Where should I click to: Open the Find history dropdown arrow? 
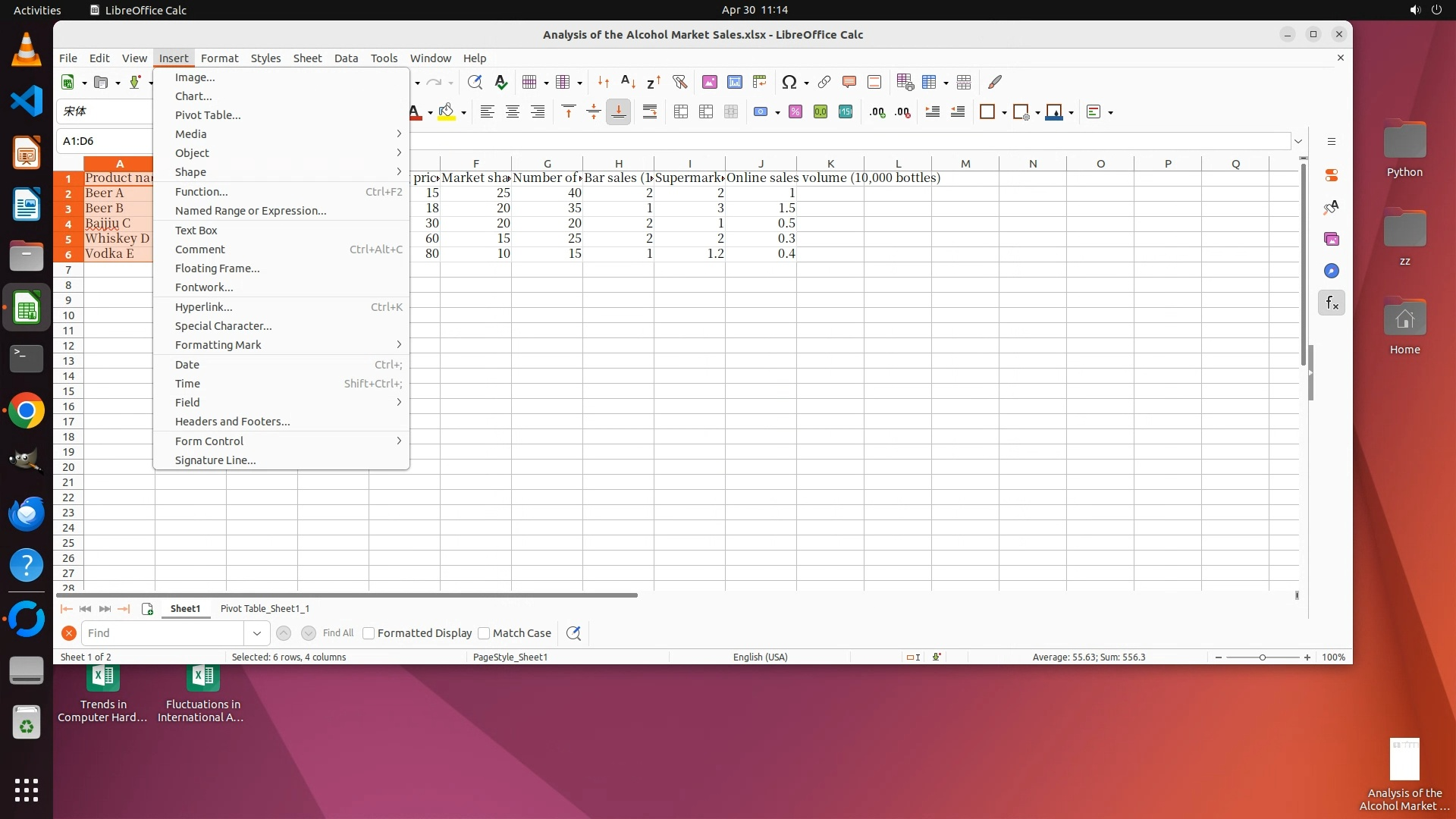pos(257,633)
